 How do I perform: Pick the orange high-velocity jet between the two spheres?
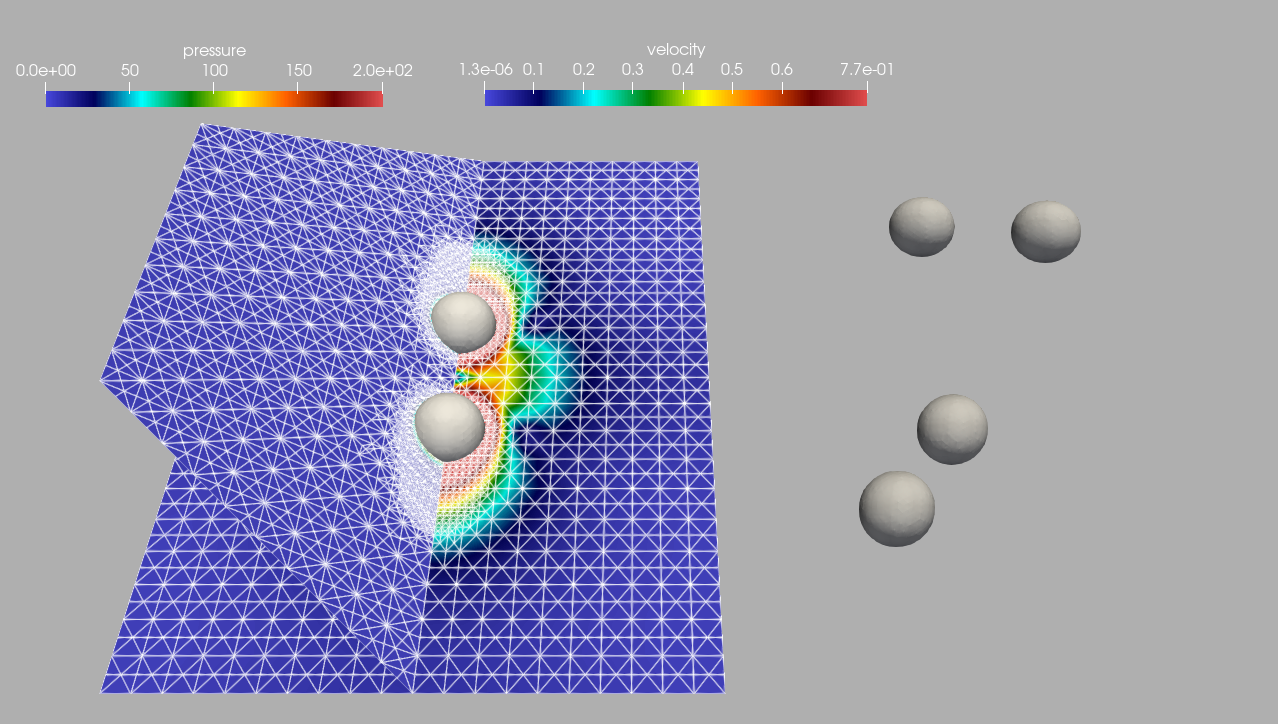(x=492, y=377)
